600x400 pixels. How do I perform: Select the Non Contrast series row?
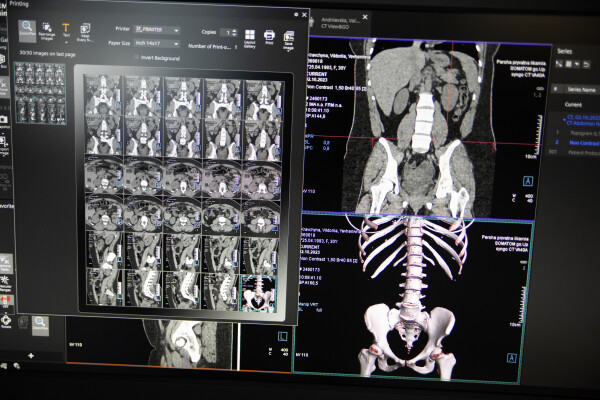[574, 142]
